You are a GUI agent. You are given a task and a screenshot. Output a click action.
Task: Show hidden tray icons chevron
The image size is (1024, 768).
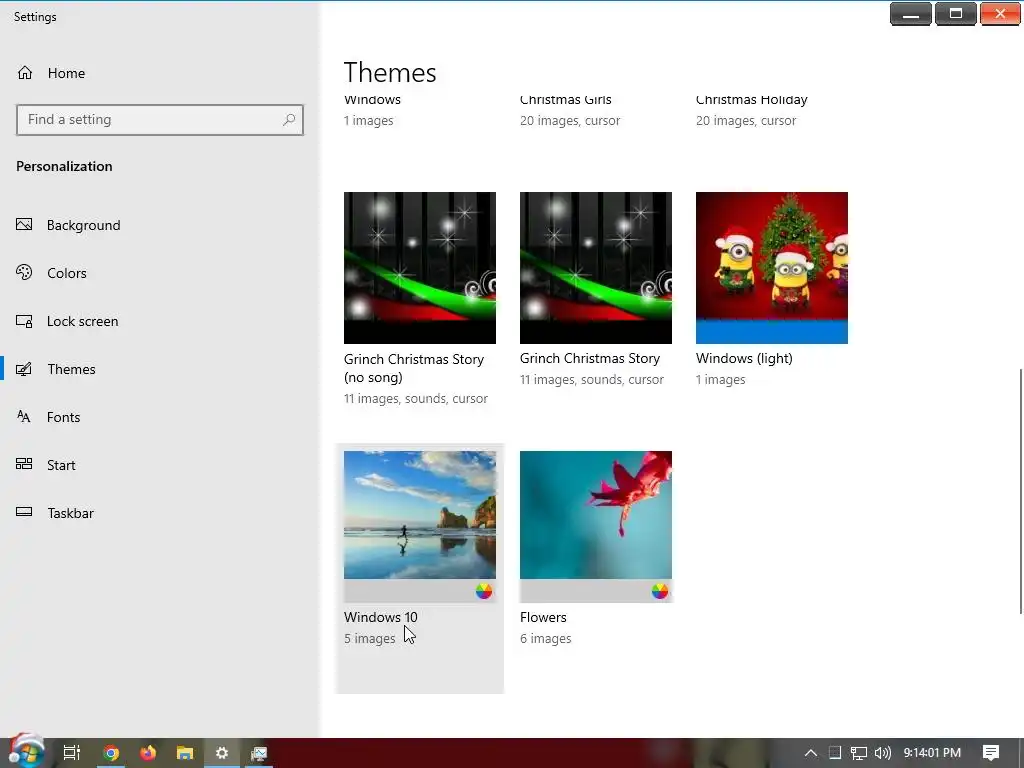[810, 753]
